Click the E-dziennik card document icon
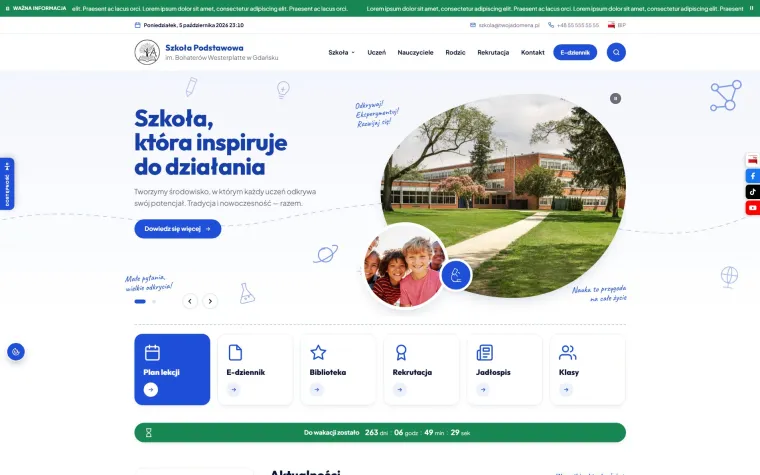This screenshot has width=760, height=475. coord(235,352)
